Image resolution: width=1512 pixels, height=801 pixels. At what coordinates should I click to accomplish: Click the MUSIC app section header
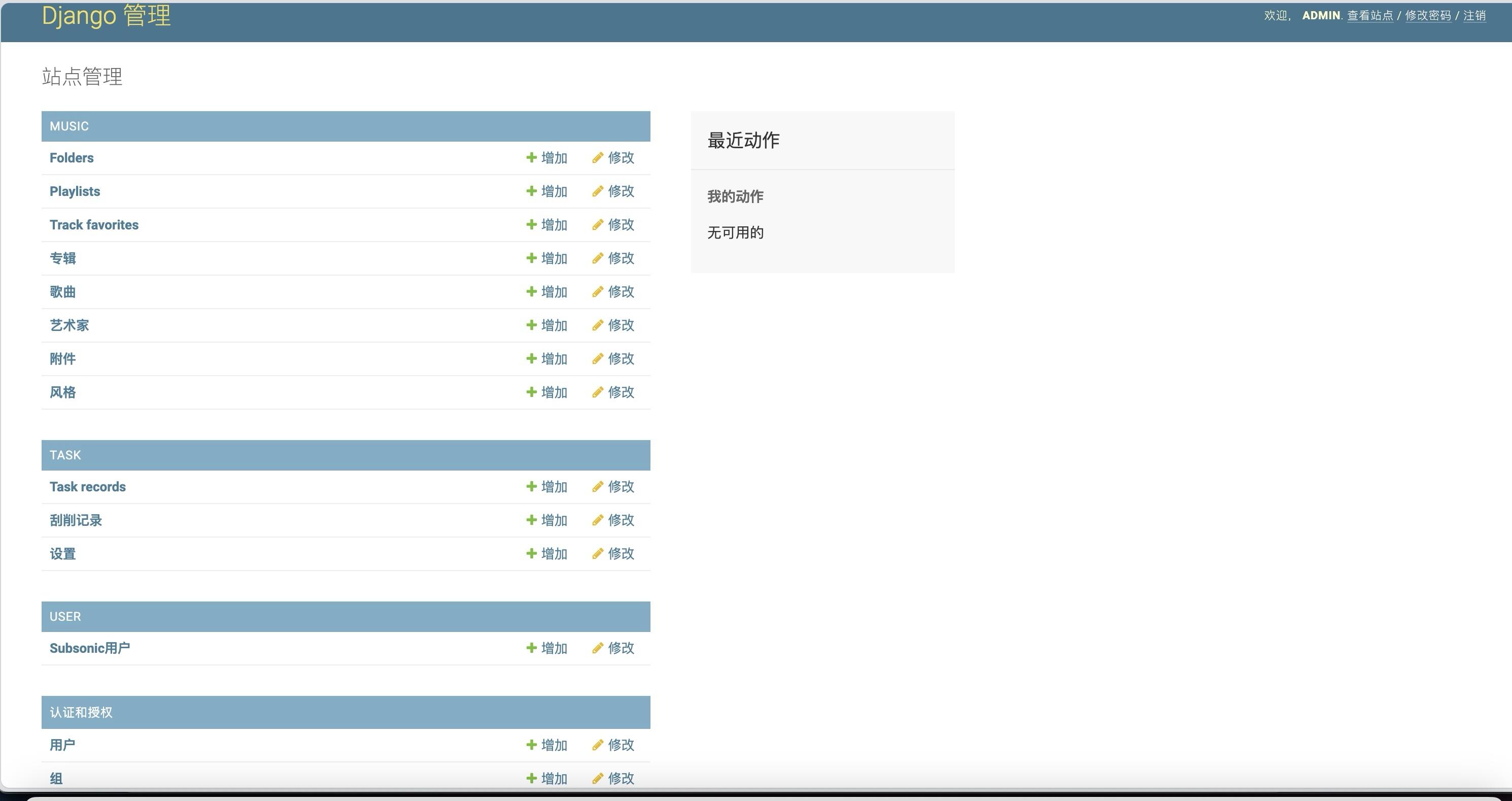70,126
